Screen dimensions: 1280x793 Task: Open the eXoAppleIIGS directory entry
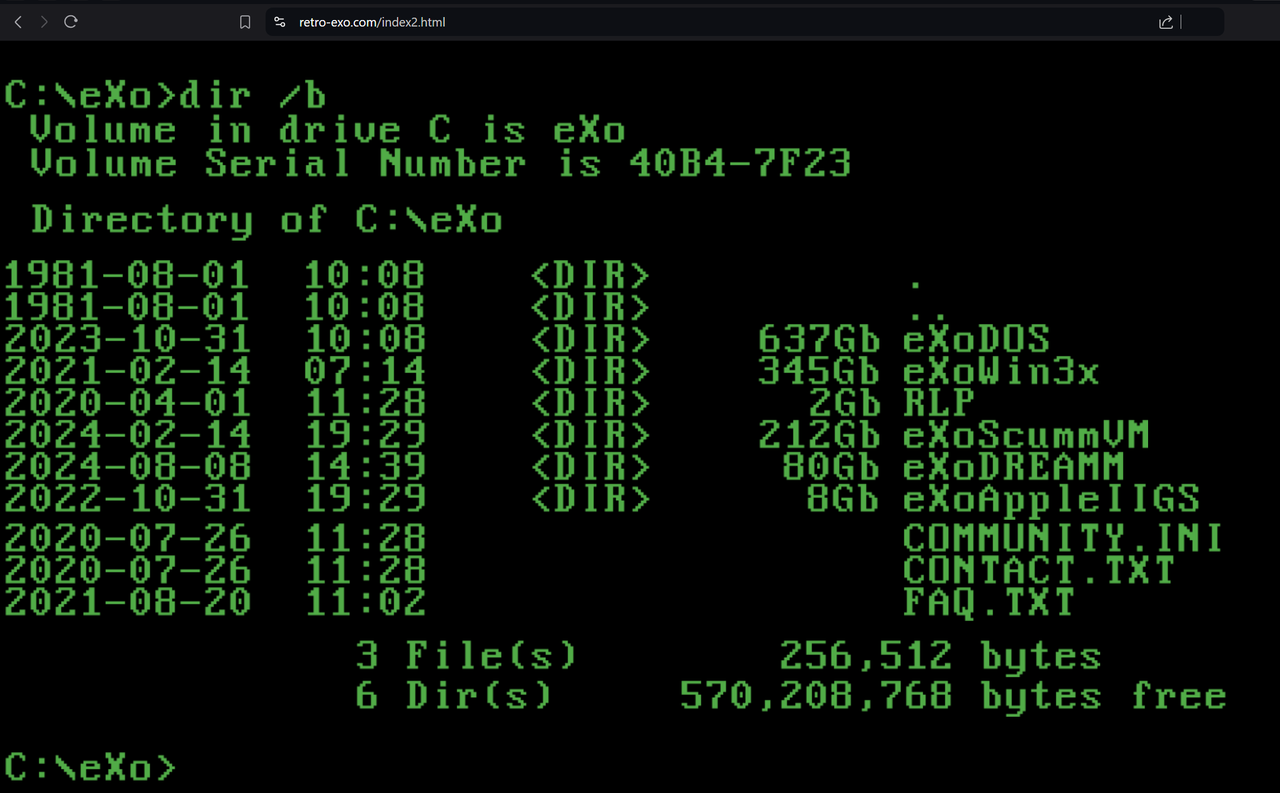coord(1051,498)
